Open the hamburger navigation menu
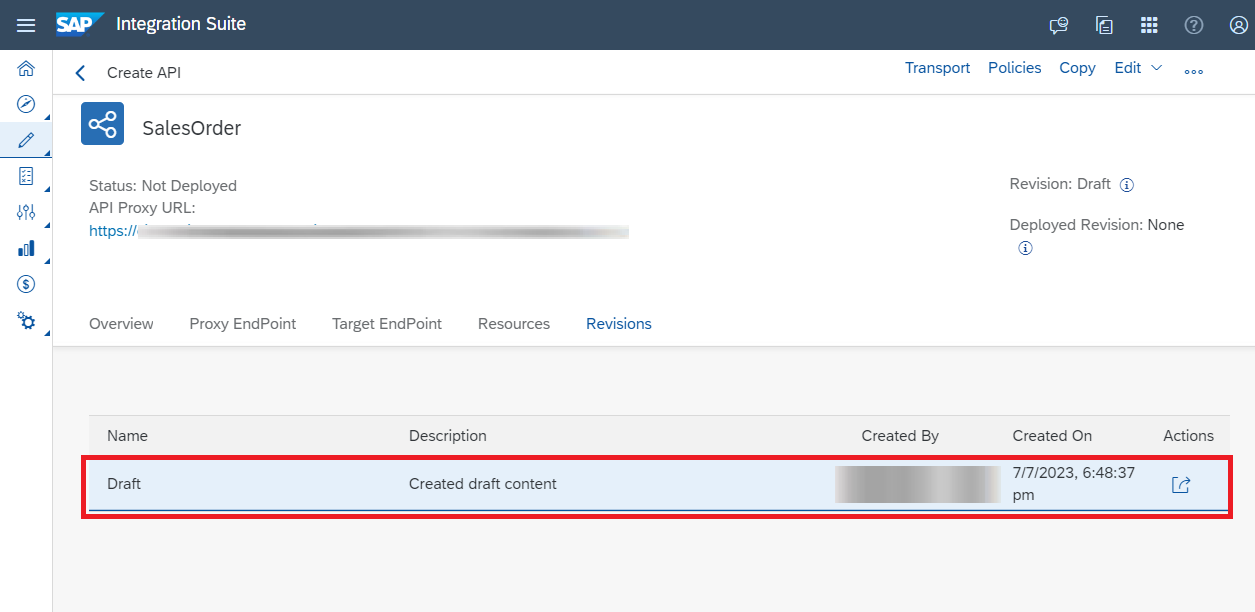This screenshot has height=612, width=1255. 26,25
